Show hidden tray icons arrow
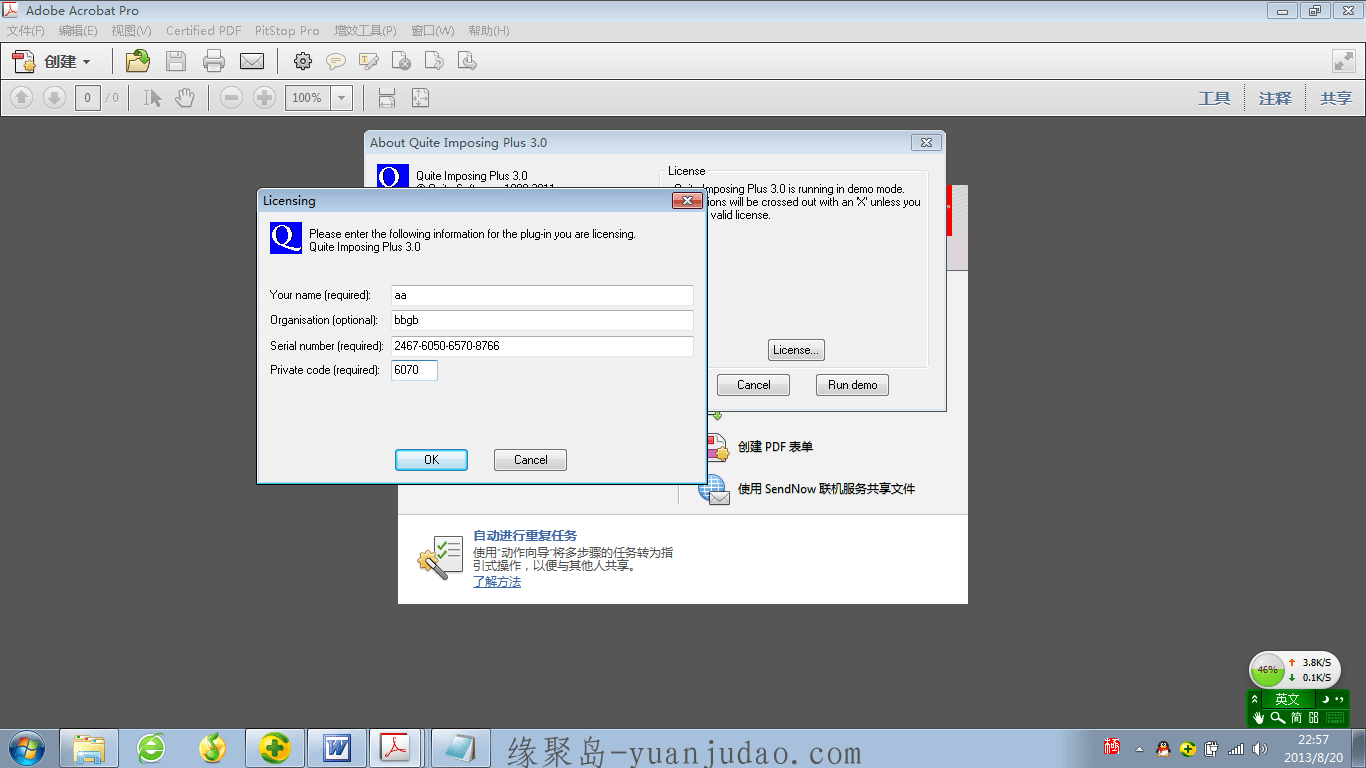This screenshot has height=768, width=1366. [x=1139, y=748]
